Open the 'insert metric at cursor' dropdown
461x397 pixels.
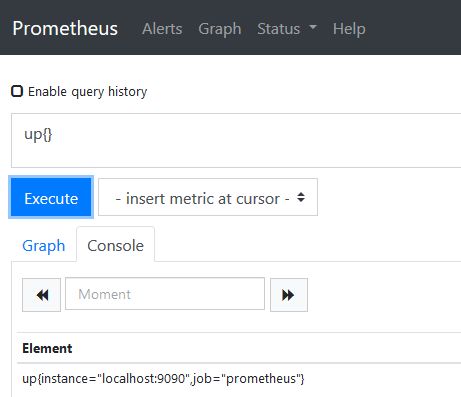tap(208, 197)
